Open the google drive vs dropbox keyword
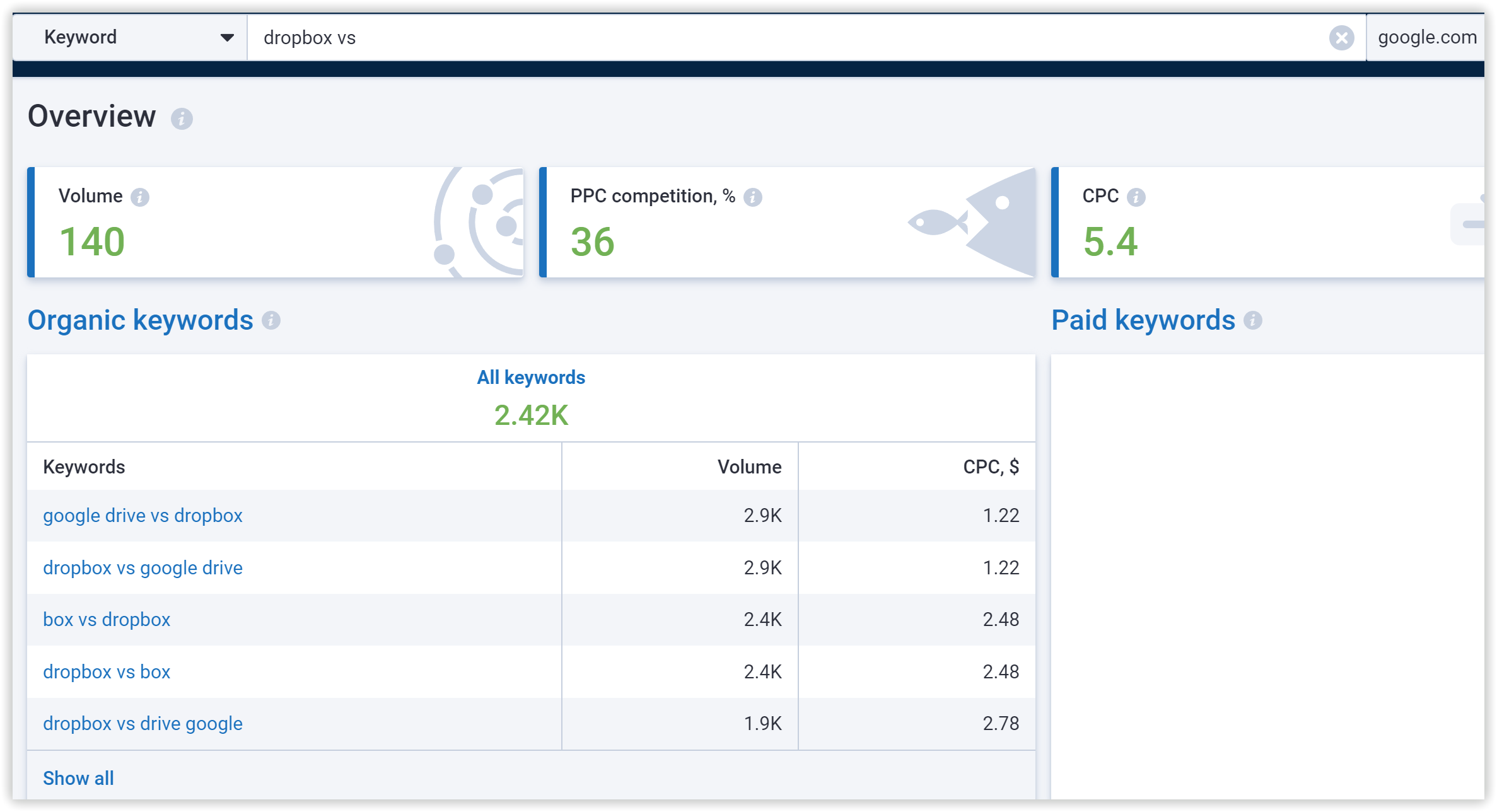Image resolution: width=1497 pixels, height=812 pixels. pos(143,515)
